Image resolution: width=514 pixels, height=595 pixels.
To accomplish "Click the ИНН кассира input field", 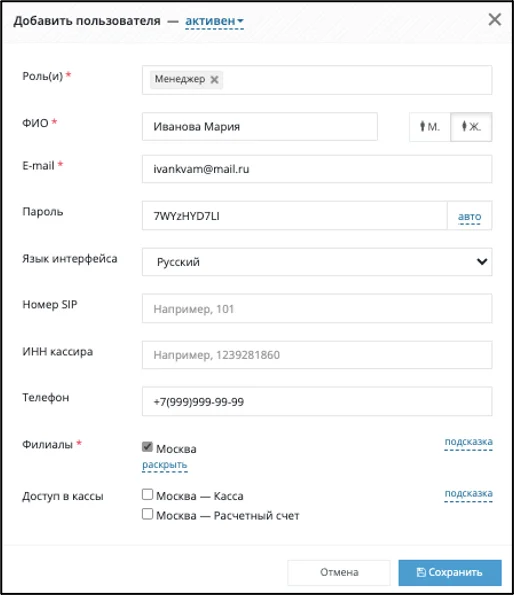I will [x=317, y=355].
